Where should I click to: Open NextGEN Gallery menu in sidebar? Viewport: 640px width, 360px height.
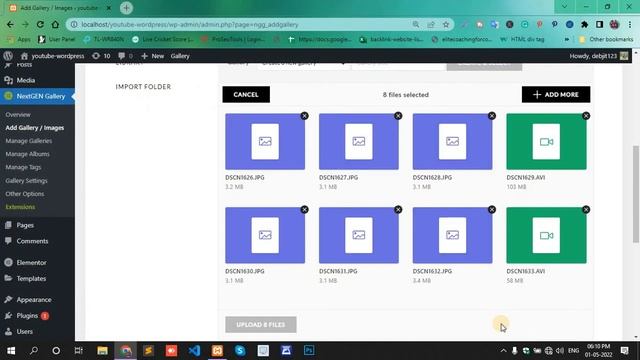click(37, 96)
